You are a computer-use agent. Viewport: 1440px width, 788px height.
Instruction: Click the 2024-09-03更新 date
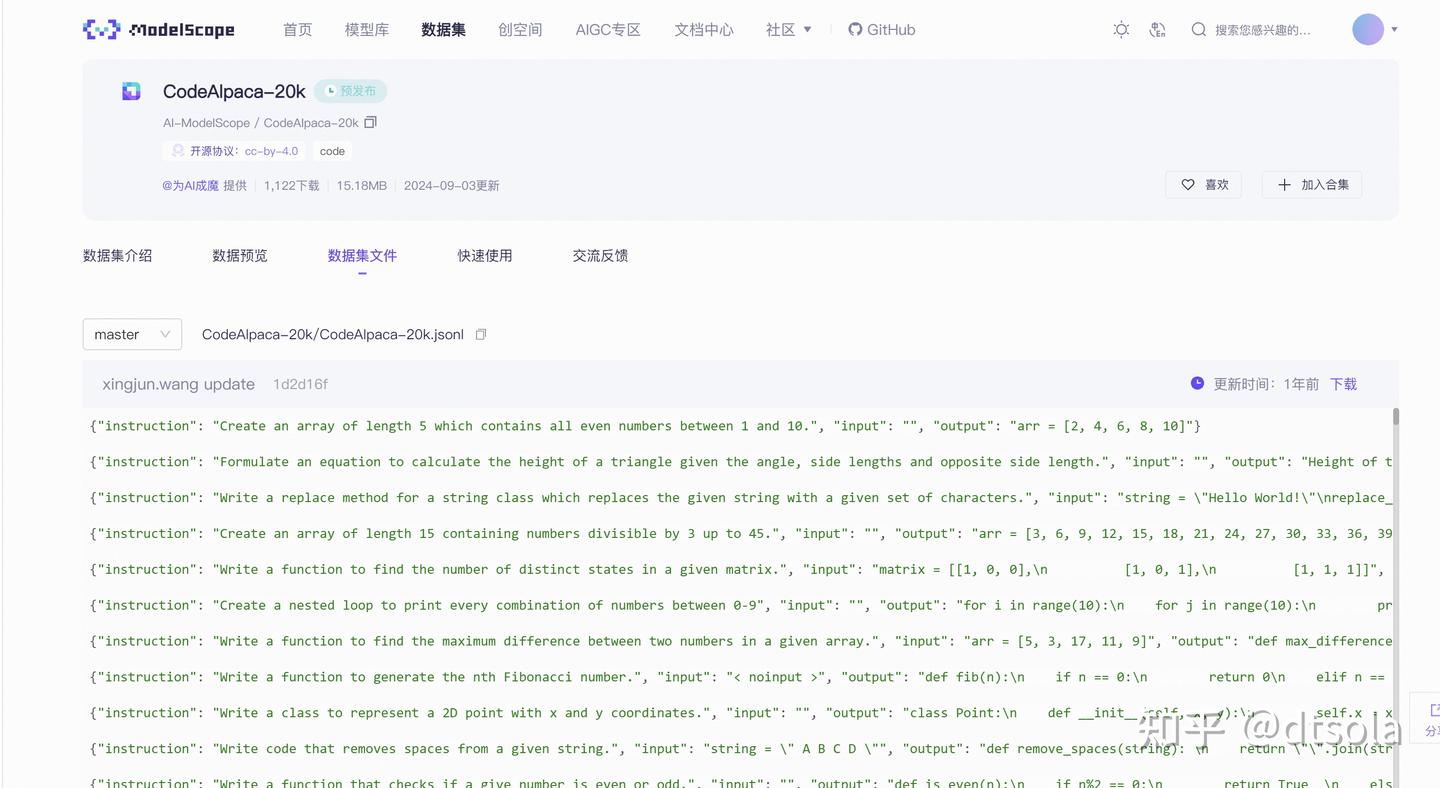coord(452,185)
